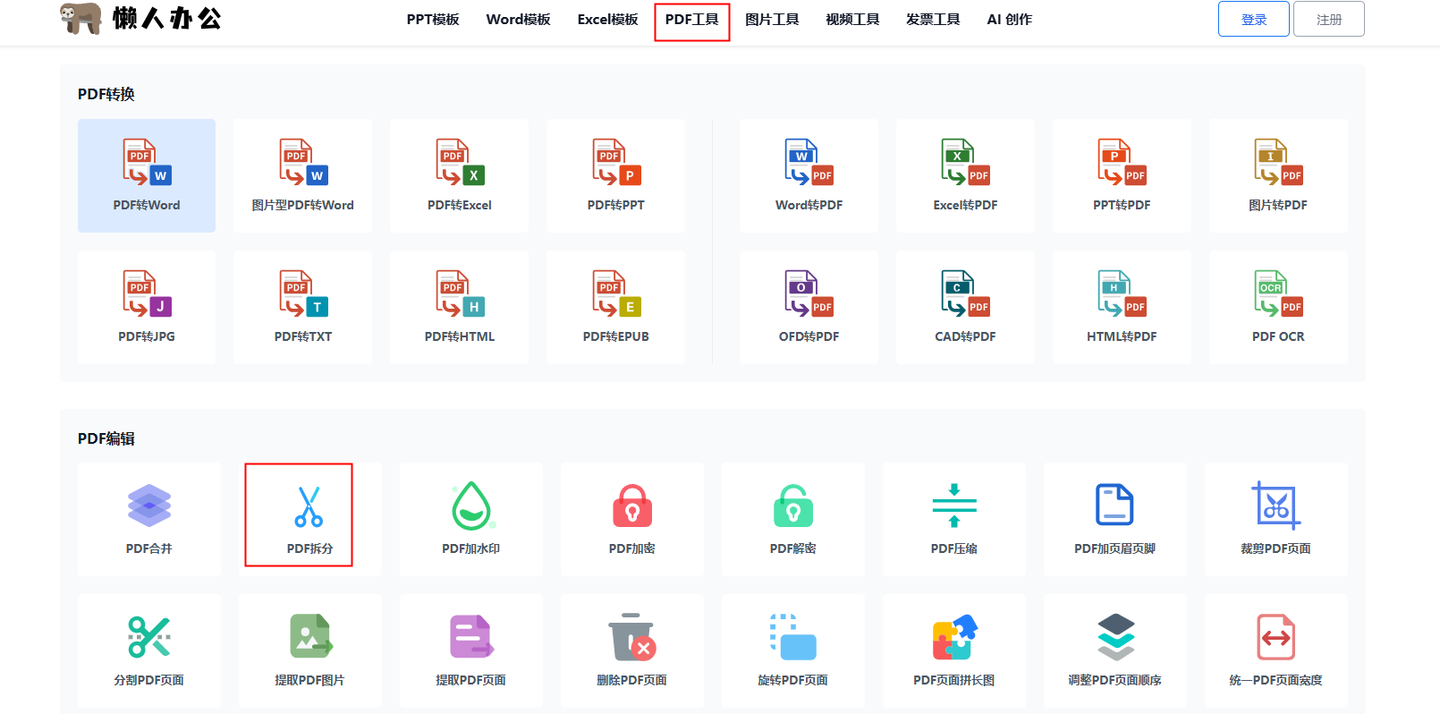Viewport: 1440px width, 714px height.
Task: Open the 旋转PDF页面 rotate tool
Action: point(793,650)
